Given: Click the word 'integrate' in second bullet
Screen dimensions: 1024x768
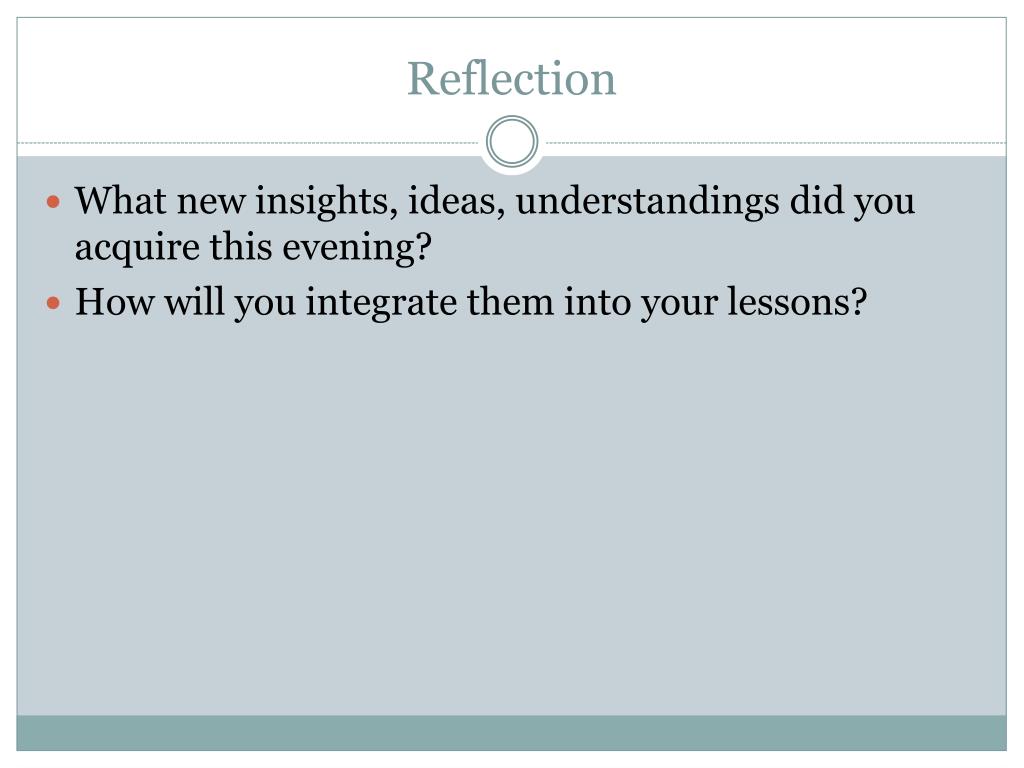Looking at the screenshot, I should pyautogui.click(x=381, y=303).
